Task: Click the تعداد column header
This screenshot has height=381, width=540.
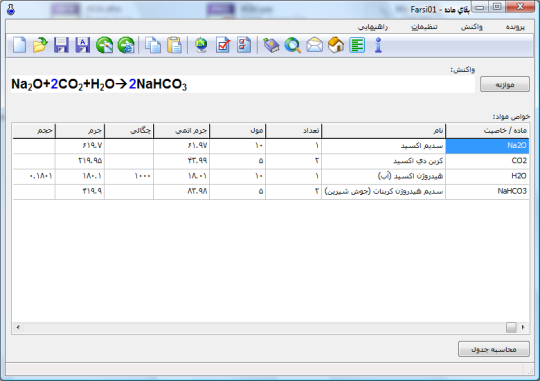Action: tap(293, 131)
